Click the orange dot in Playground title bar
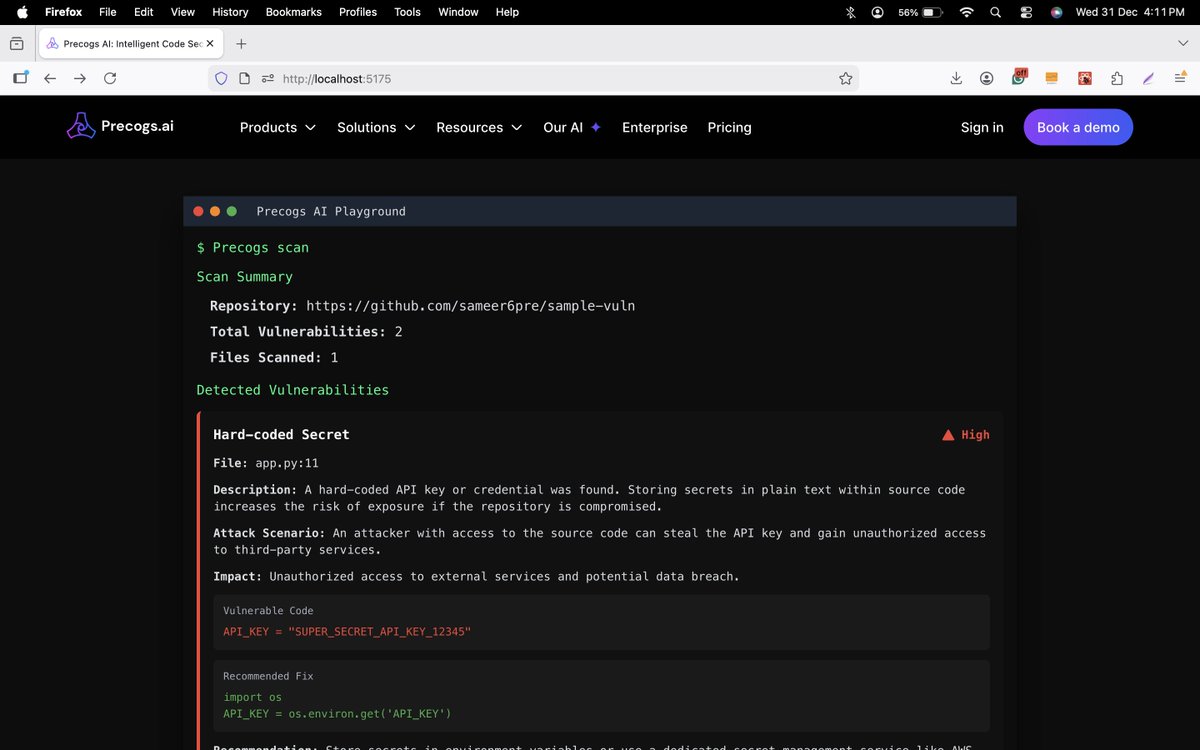1200x750 pixels. pos(215,211)
